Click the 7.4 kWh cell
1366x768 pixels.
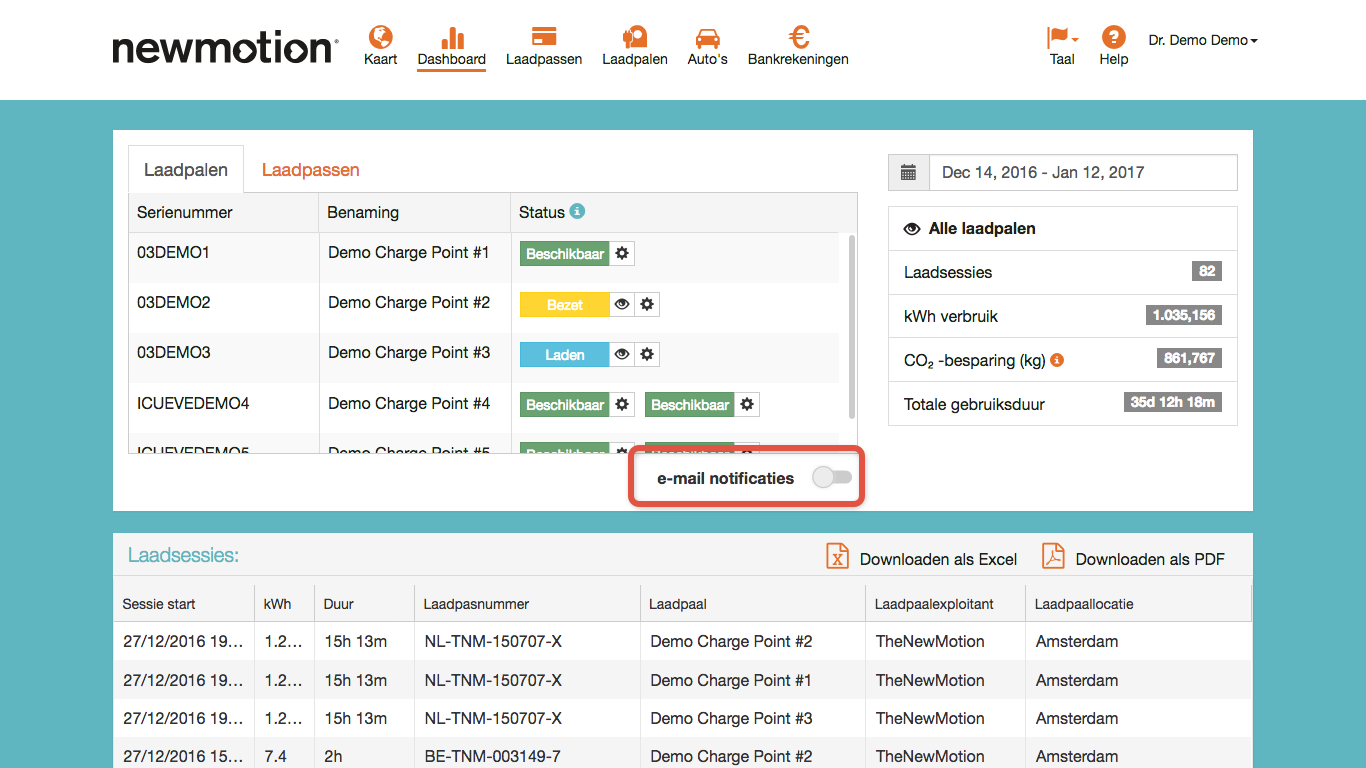275,757
